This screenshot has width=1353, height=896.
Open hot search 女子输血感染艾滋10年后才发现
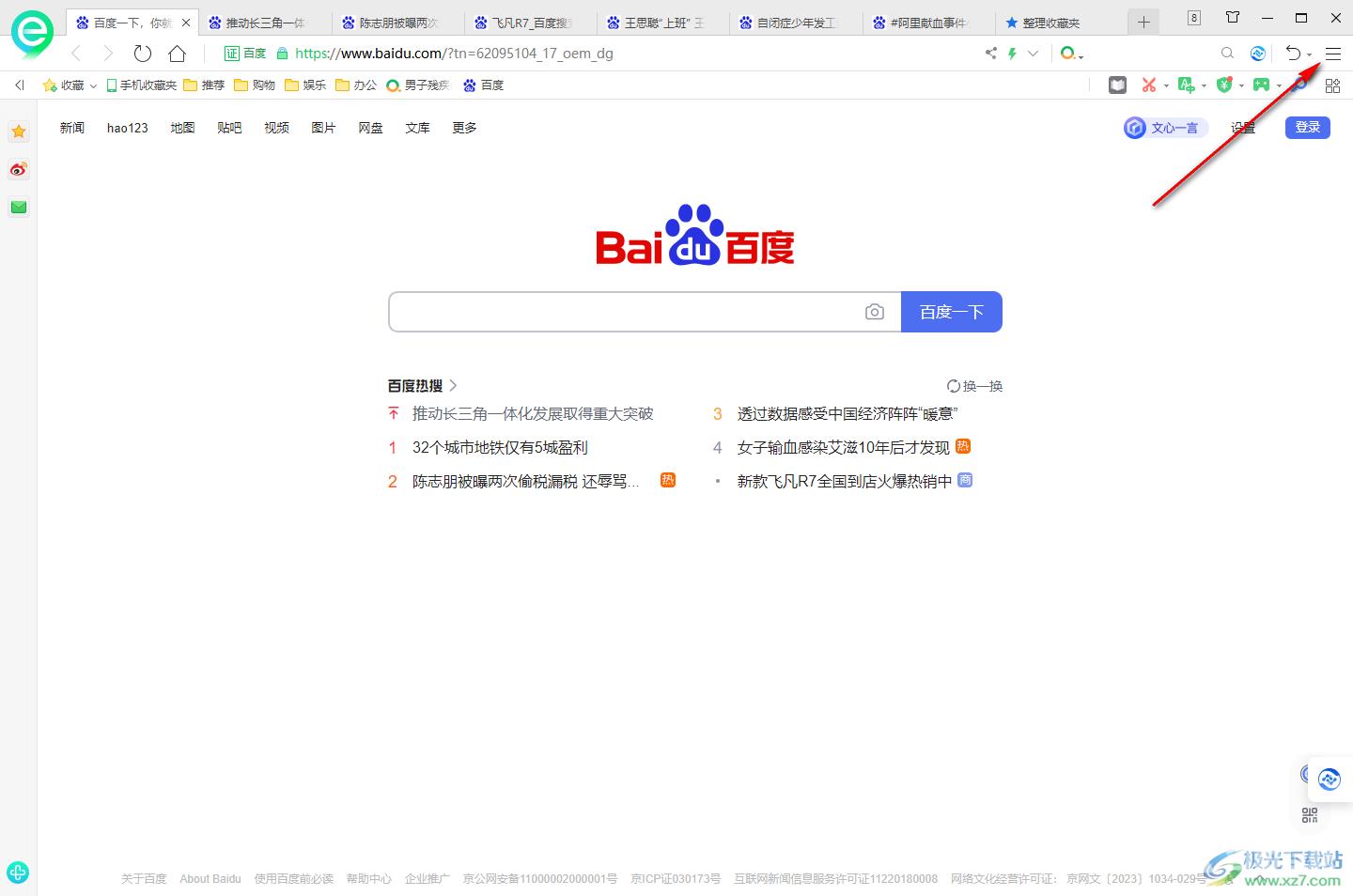tap(843, 448)
